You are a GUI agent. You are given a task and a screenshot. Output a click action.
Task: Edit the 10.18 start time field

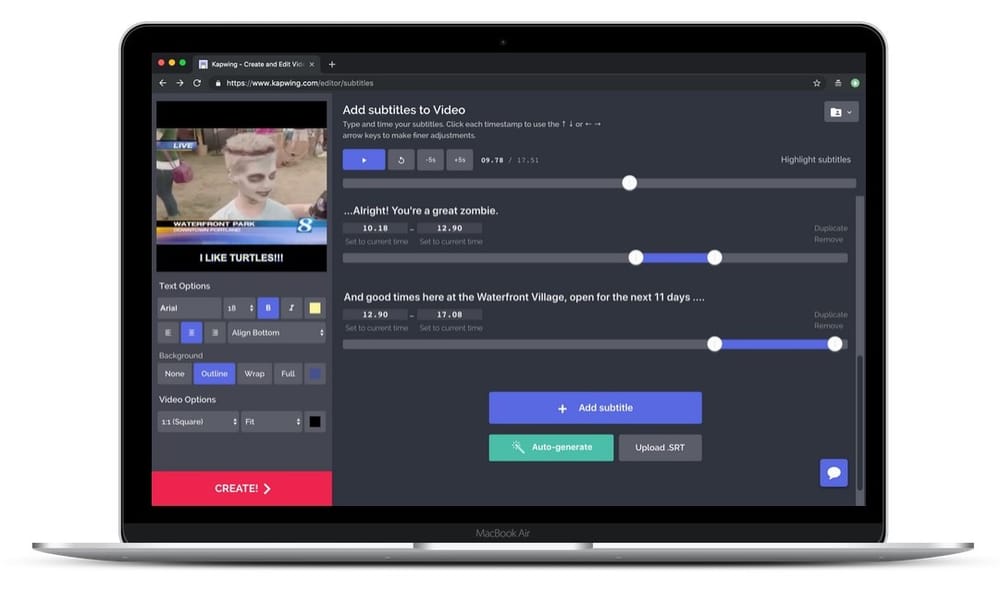pyautogui.click(x=373, y=228)
